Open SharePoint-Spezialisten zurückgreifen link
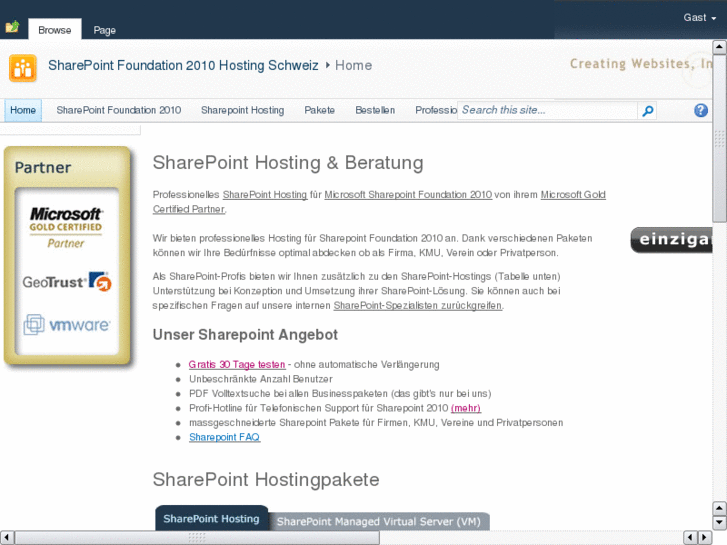727x545 pixels. click(x=418, y=306)
